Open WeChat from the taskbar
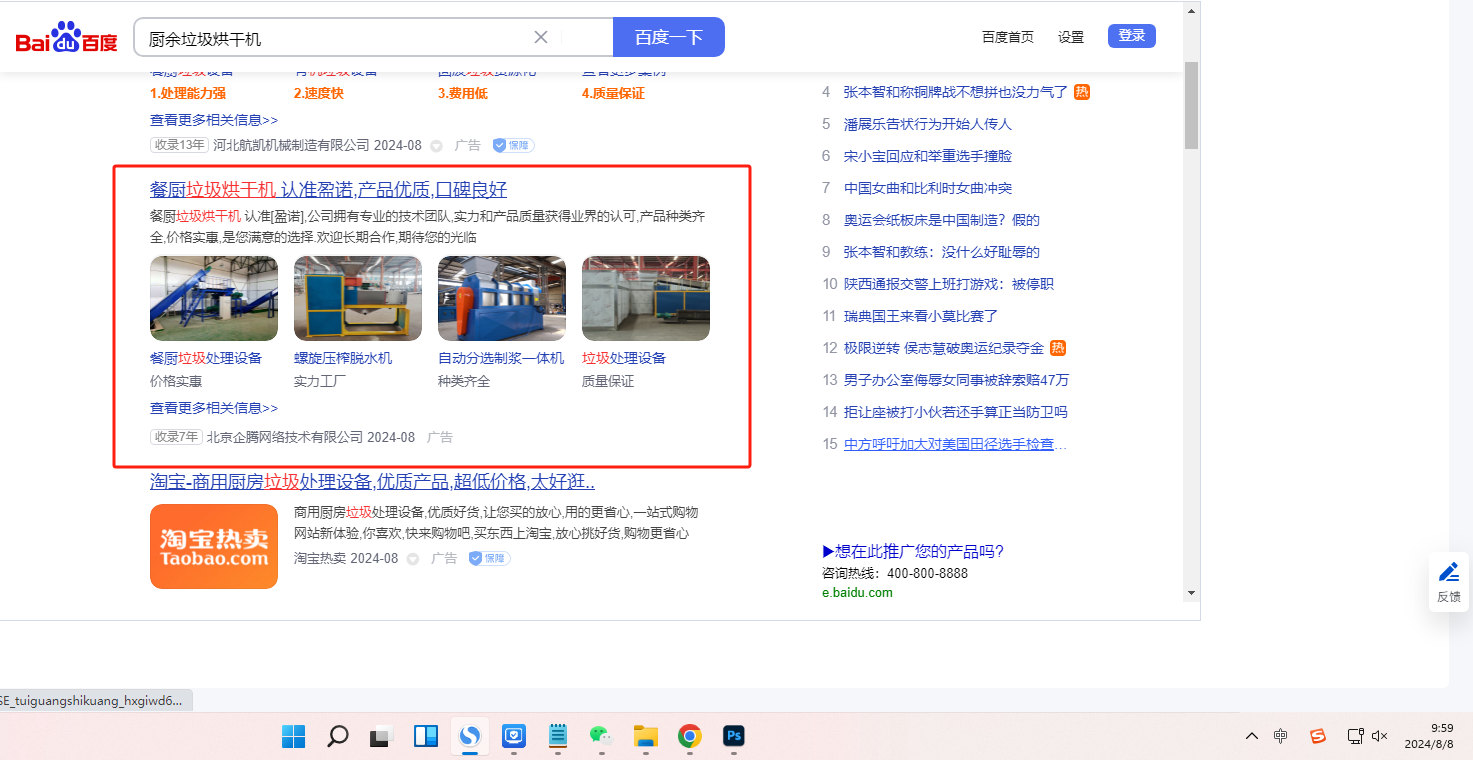 601,737
